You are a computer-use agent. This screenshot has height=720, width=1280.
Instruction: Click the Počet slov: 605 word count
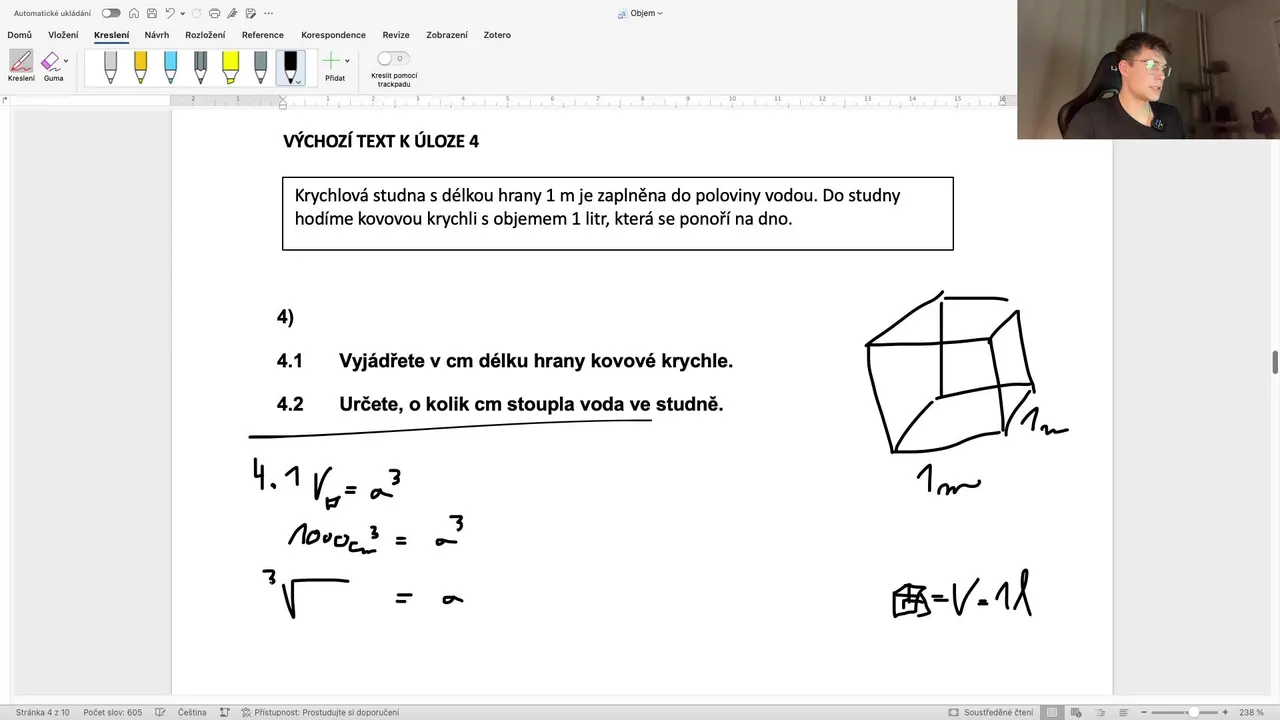pyautogui.click(x=113, y=712)
